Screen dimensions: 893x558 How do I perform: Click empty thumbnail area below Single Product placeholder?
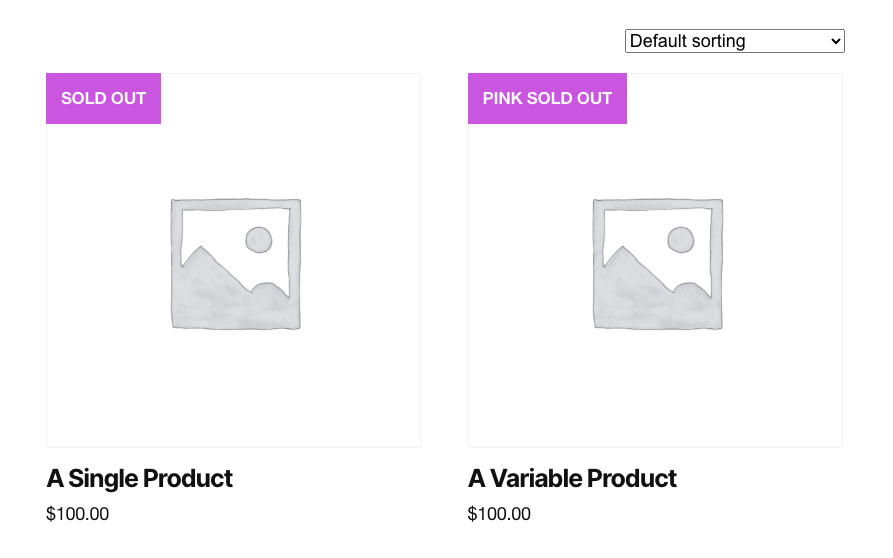233,395
